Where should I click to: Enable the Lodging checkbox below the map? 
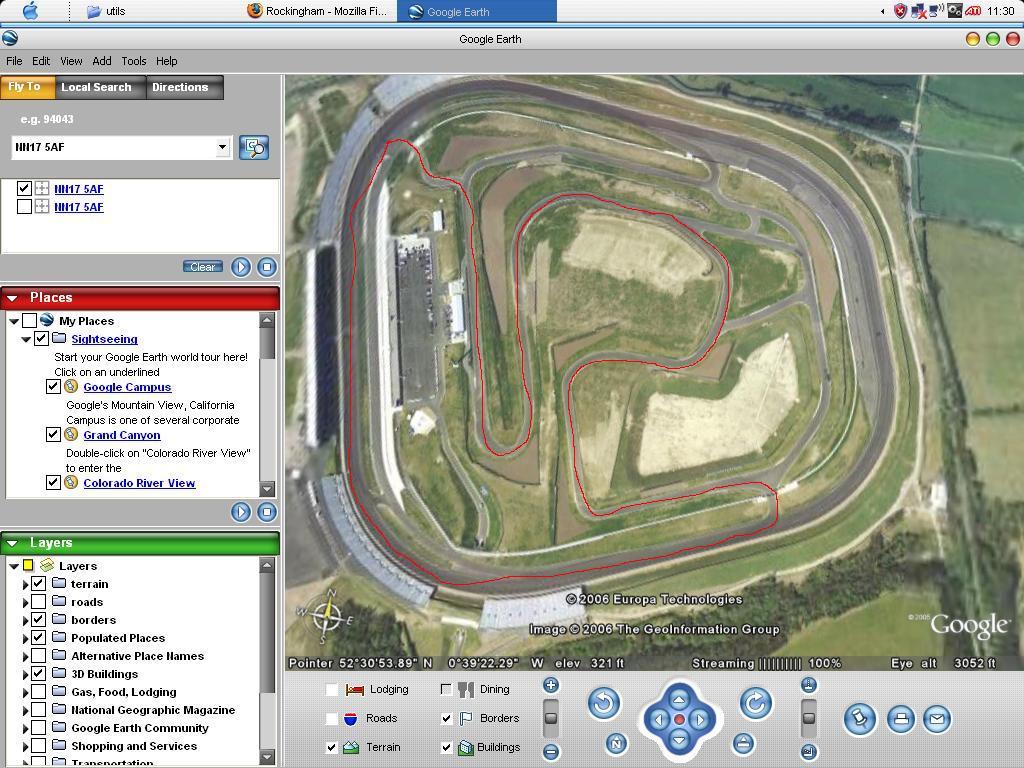(x=332, y=690)
